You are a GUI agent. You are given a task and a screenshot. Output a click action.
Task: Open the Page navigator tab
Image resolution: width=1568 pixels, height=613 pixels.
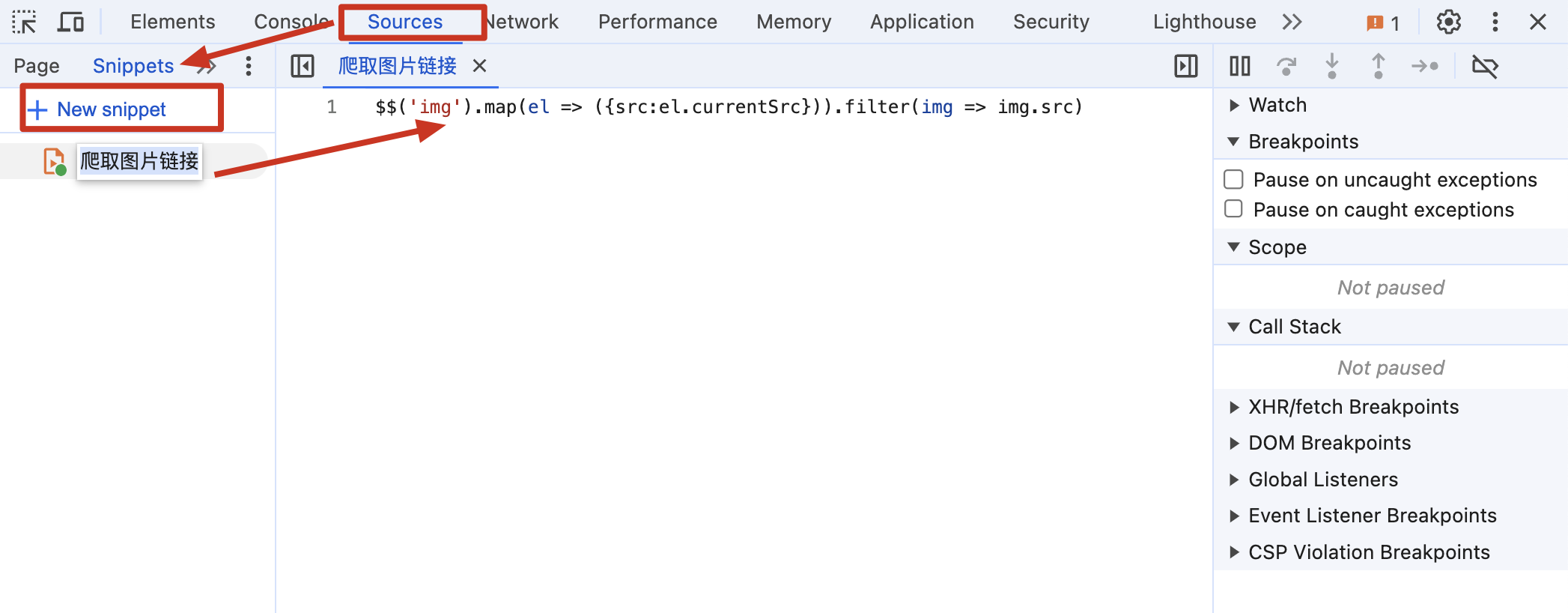point(37,67)
